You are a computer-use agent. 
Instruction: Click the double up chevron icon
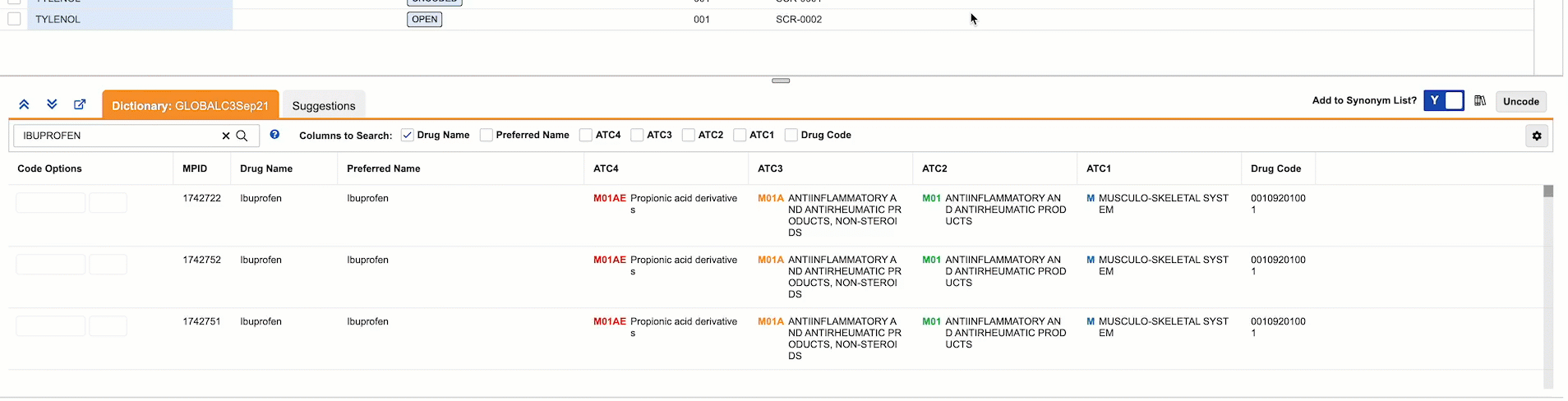pos(24,104)
